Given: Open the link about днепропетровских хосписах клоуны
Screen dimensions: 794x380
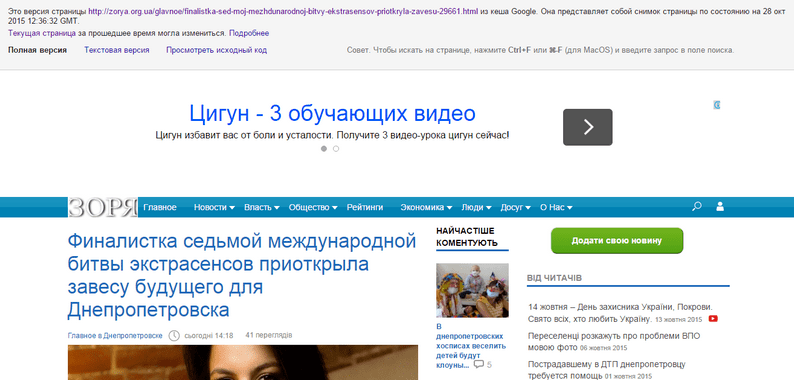Looking at the screenshot, I should pyautogui.click(x=471, y=346).
